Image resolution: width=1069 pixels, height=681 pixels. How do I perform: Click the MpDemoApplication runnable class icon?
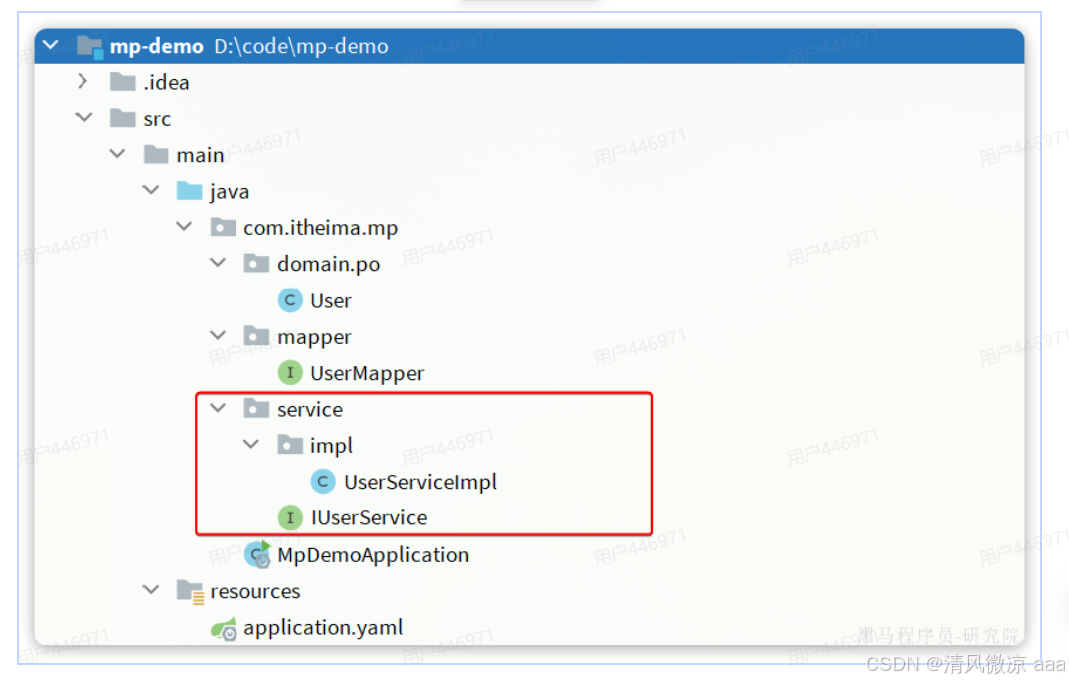pos(258,554)
